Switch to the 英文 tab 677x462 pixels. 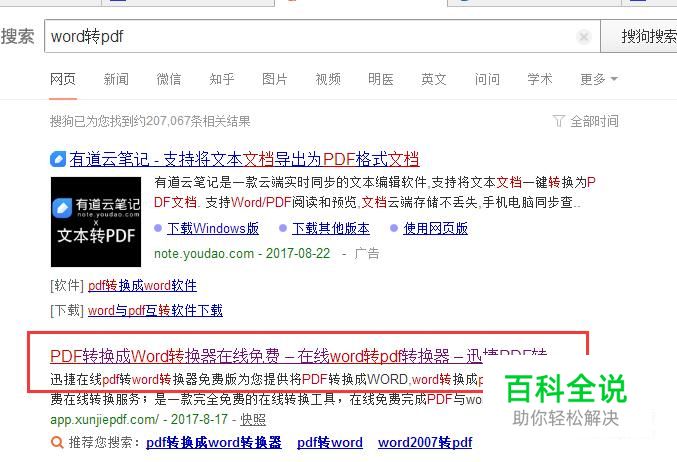click(x=433, y=79)
